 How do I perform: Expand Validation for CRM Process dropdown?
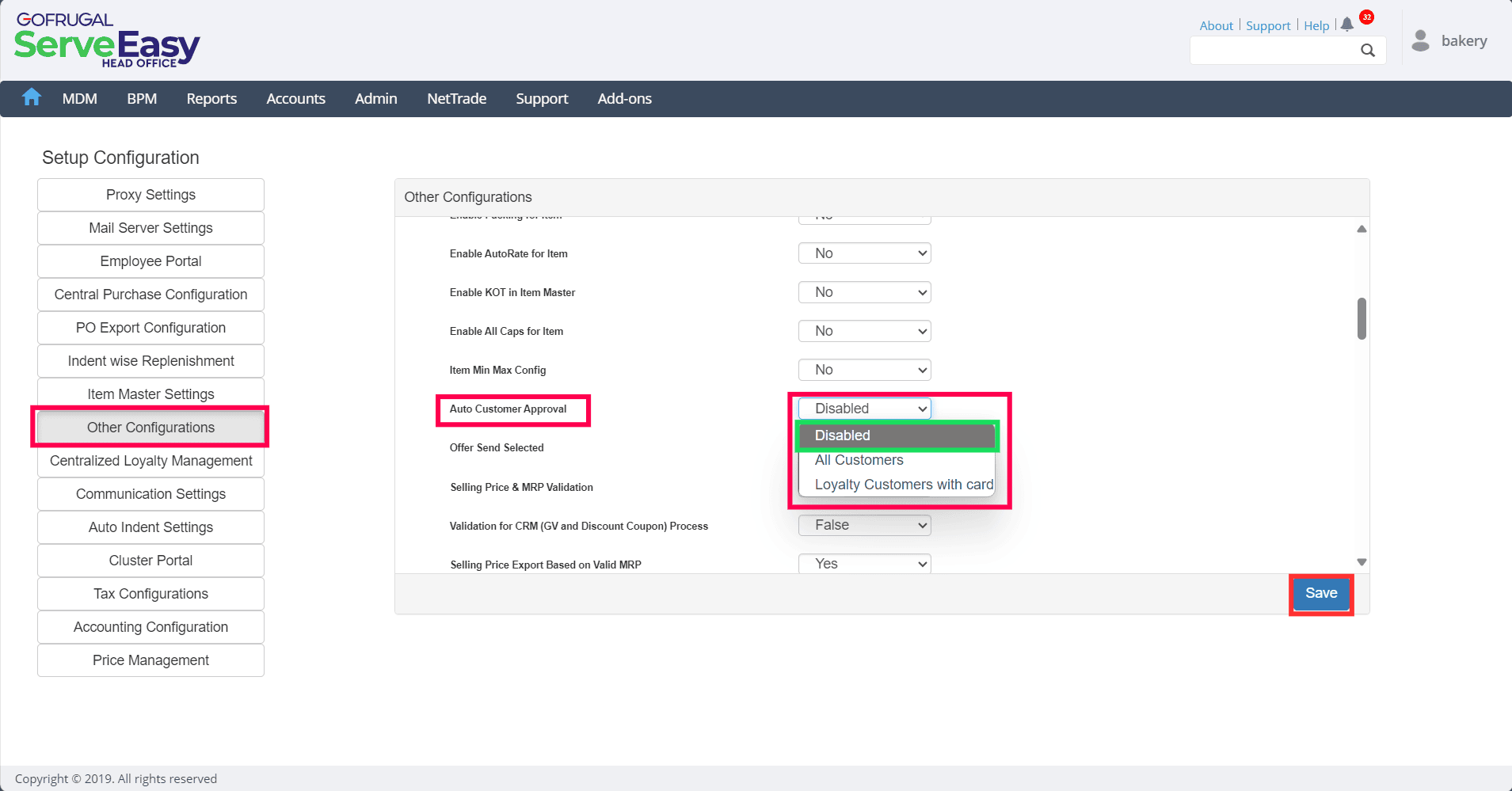pos(864,525)
